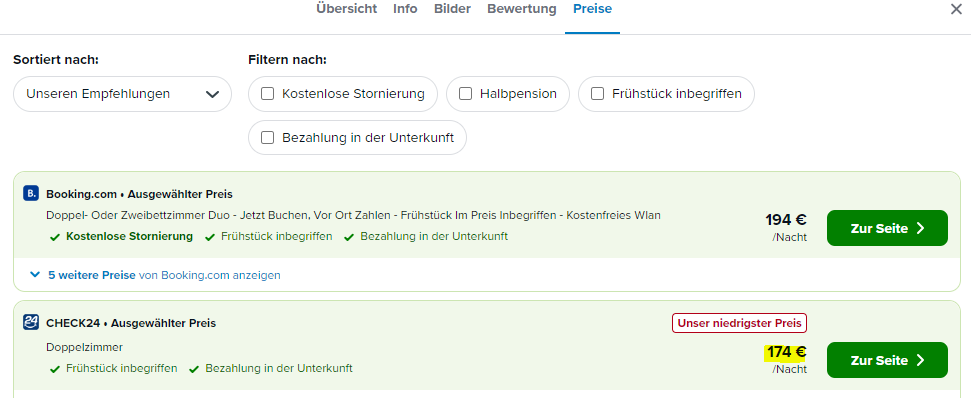Click the chevron beside 5 weitere Preise
971x398 pixels.
tap(35, 275)
